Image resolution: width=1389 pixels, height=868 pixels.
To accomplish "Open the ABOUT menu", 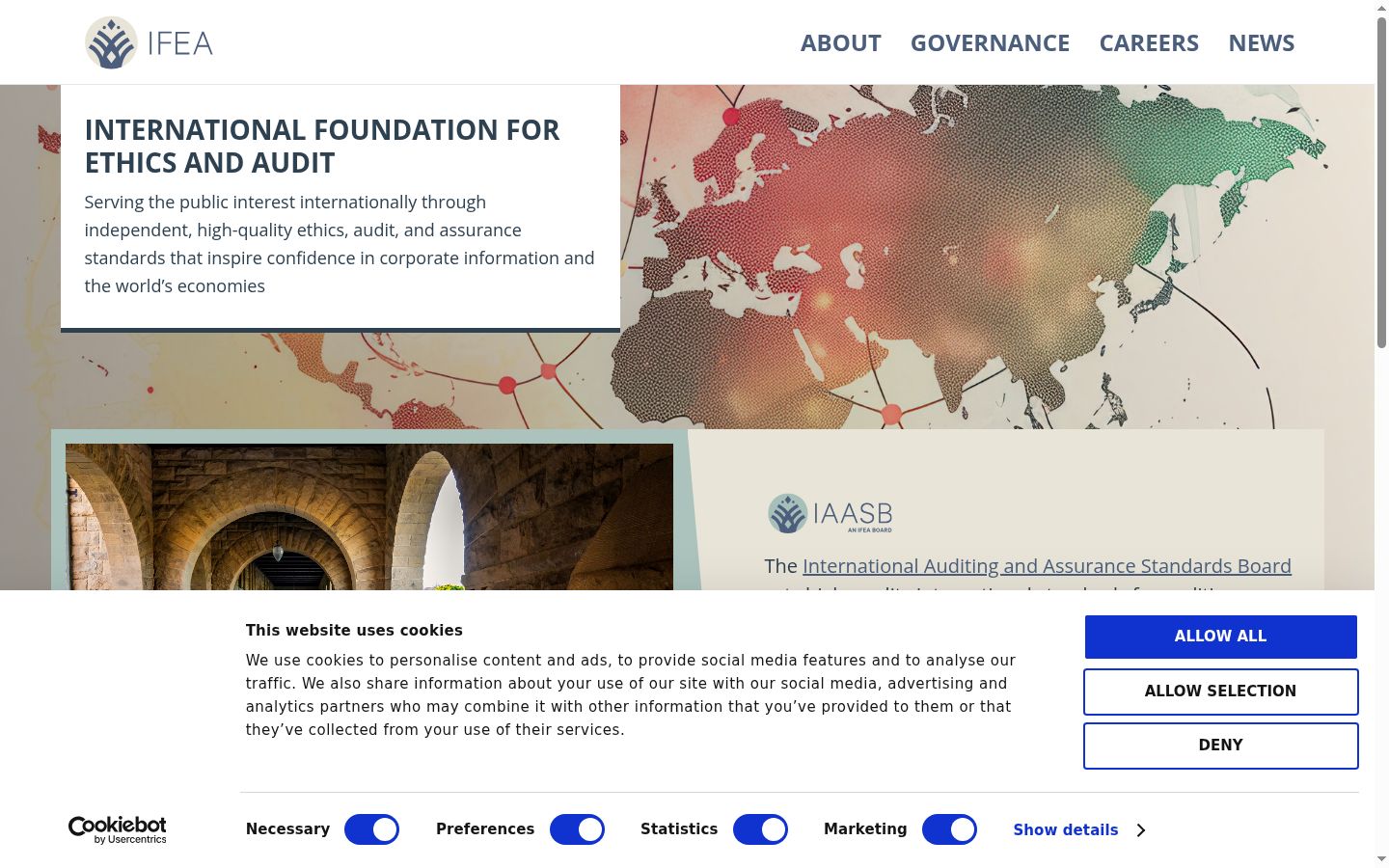I will click(x=840, y=43).
